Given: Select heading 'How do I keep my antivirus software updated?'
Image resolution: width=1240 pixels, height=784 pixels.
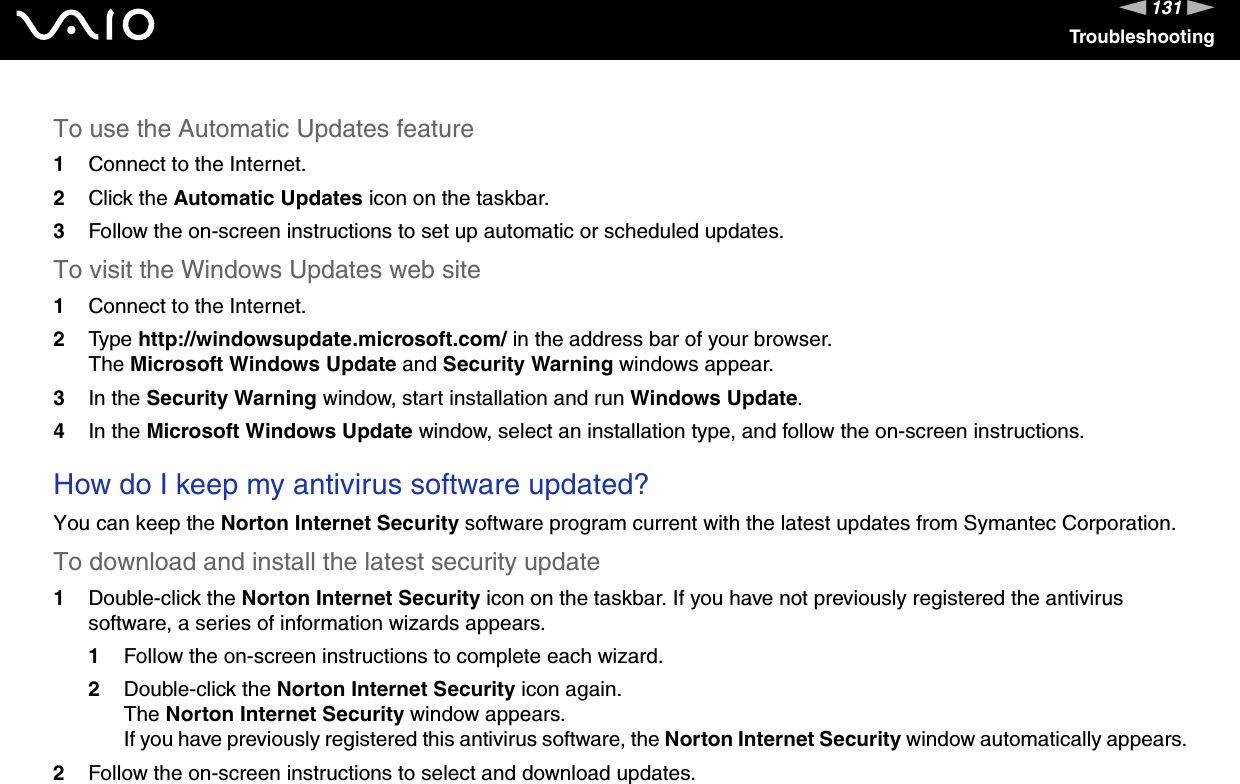Looking at the screenshot, I should 351,485.
